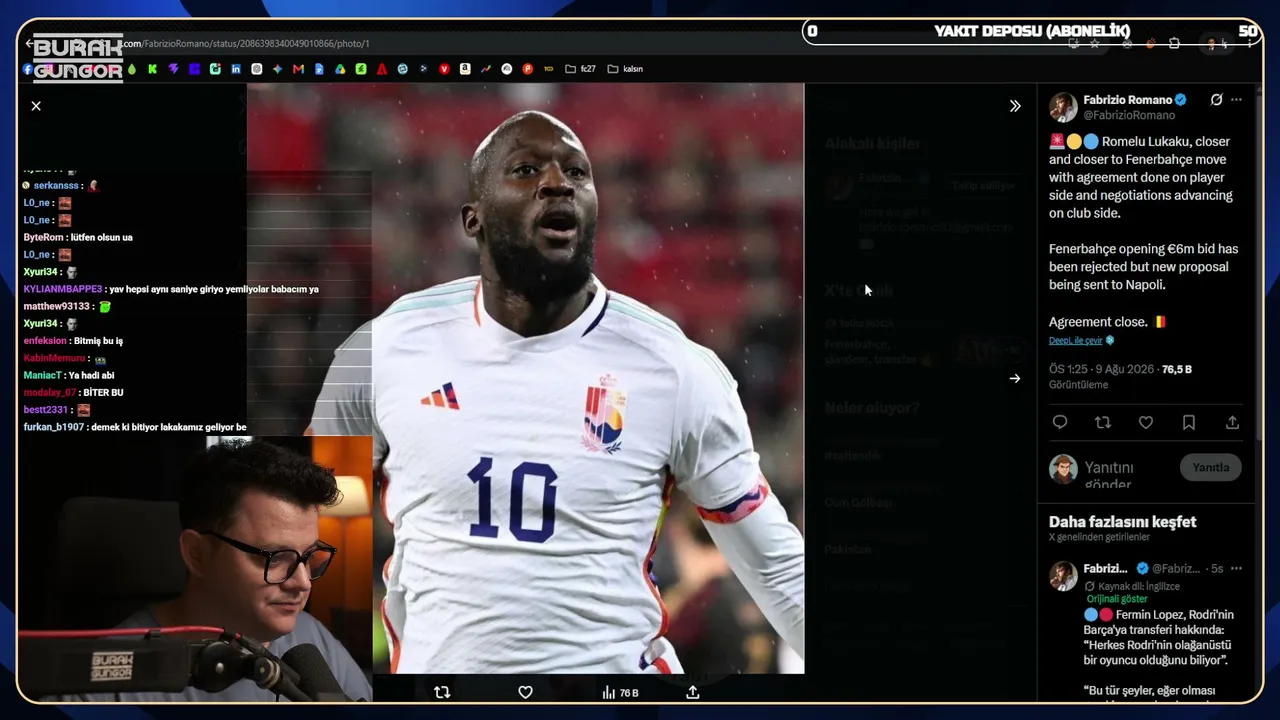Share the tweet using the side panel share icon
Screen dimensions: 1280x720
click(x=1232, y=423)
